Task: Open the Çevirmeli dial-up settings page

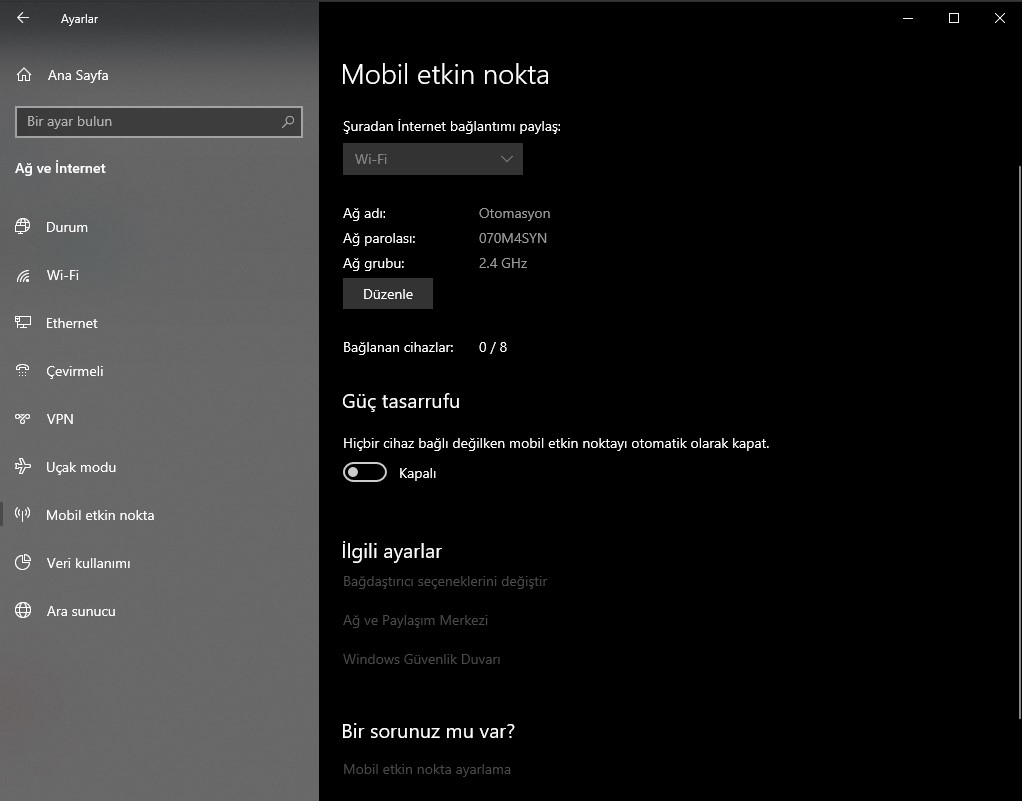Action: [74, 371]
